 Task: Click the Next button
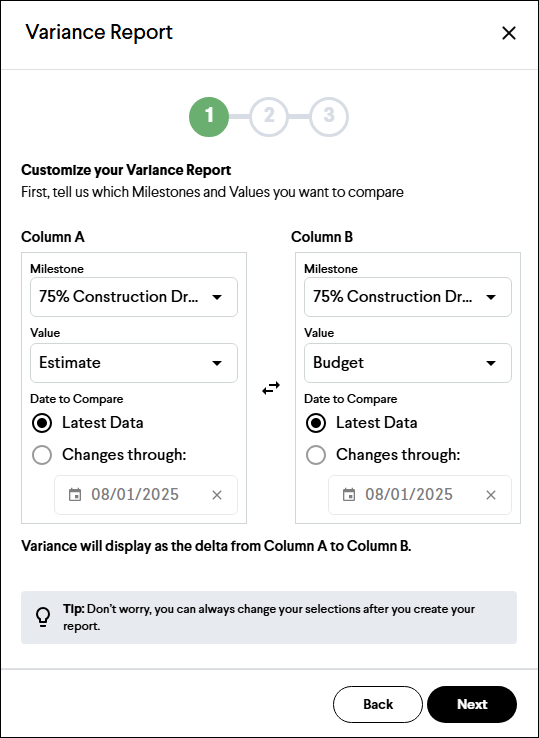point(472,704)
